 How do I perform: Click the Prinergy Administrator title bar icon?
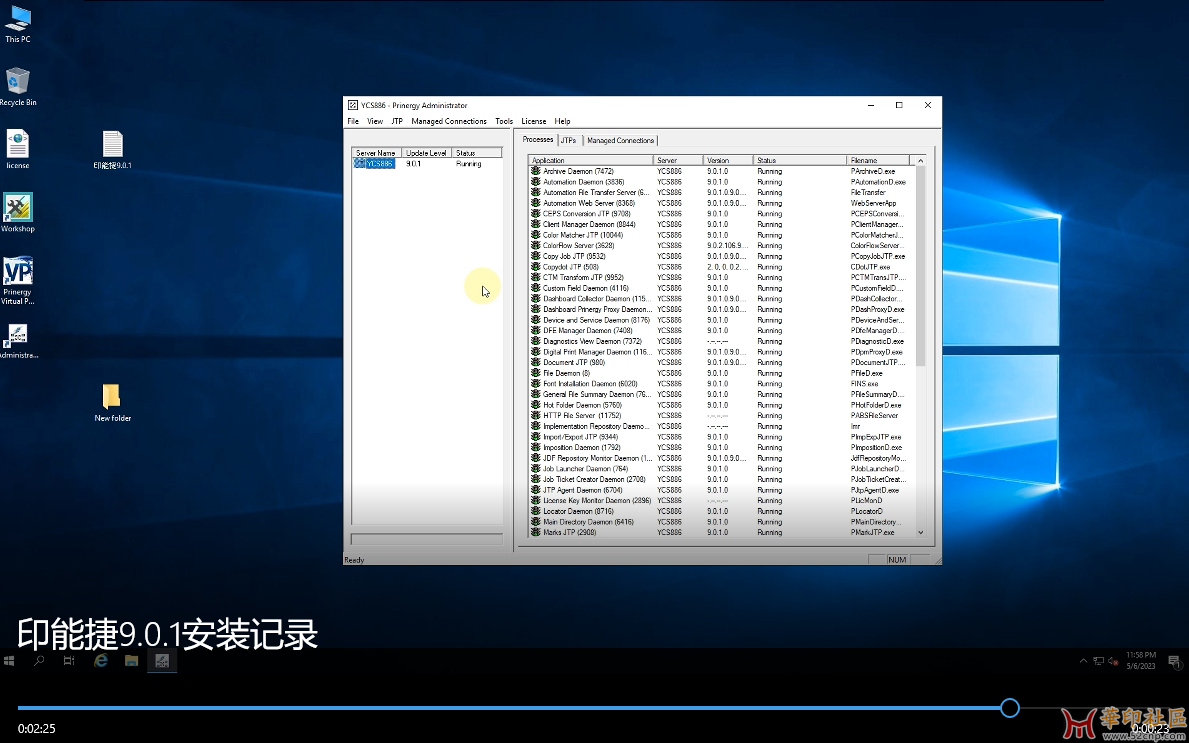[x=353, y=105]
